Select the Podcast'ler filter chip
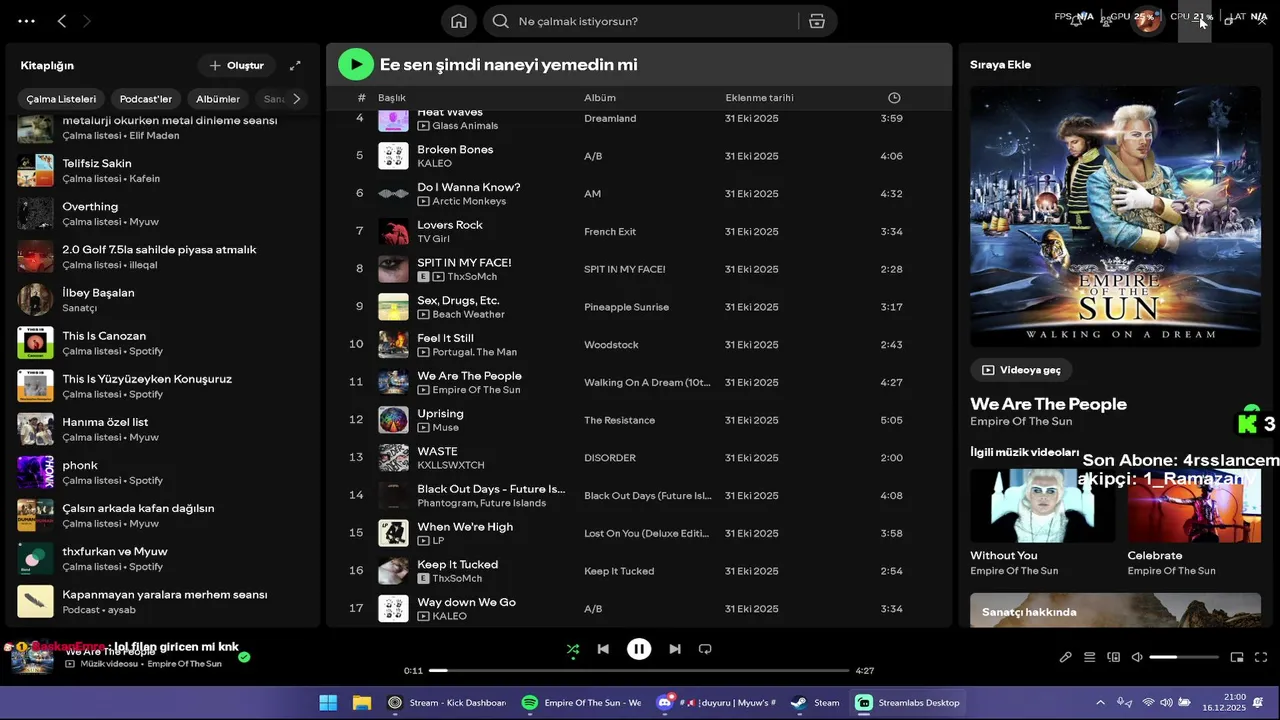 146,99
